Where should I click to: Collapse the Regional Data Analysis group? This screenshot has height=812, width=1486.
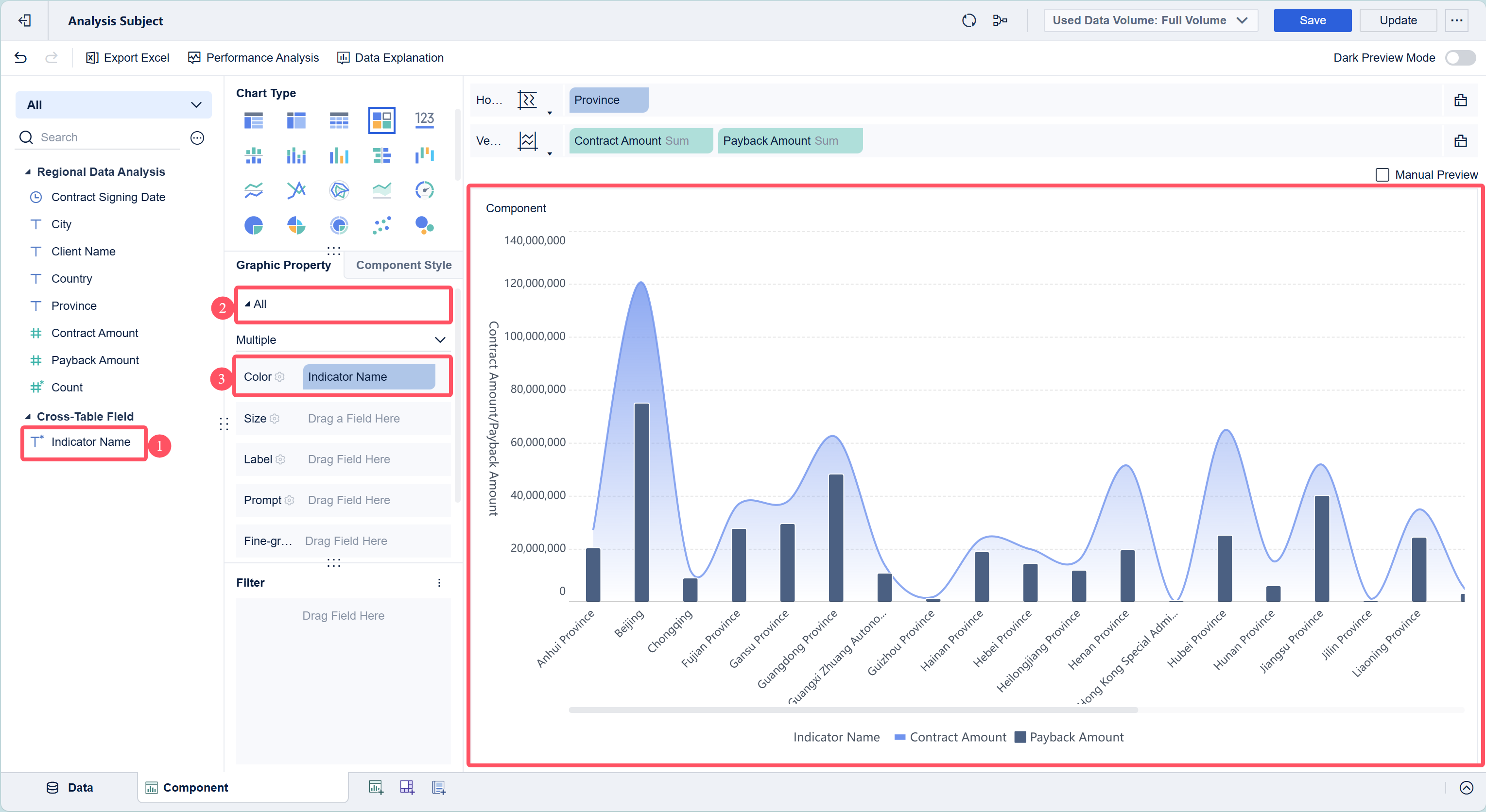tap(28, 172)
